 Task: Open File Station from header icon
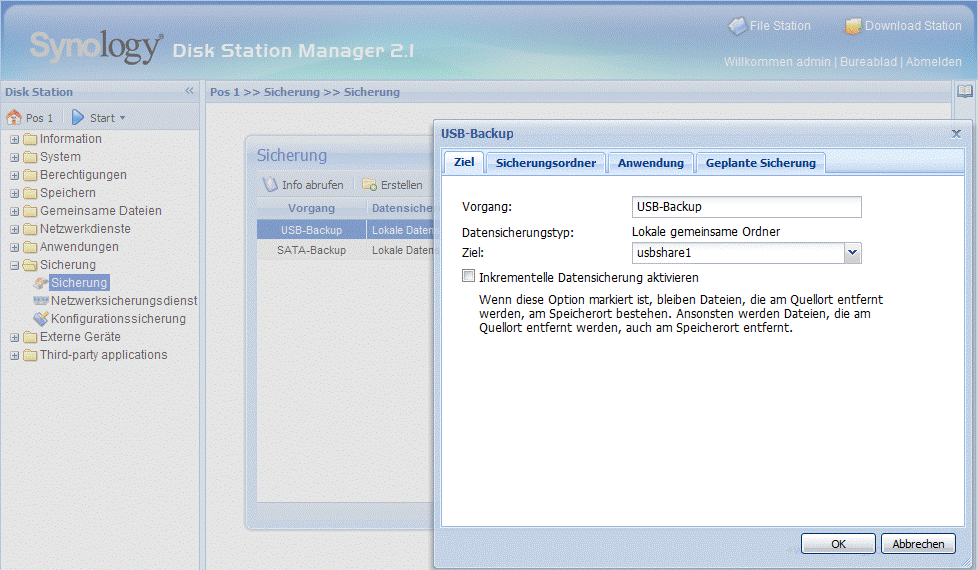click(737, 26)
